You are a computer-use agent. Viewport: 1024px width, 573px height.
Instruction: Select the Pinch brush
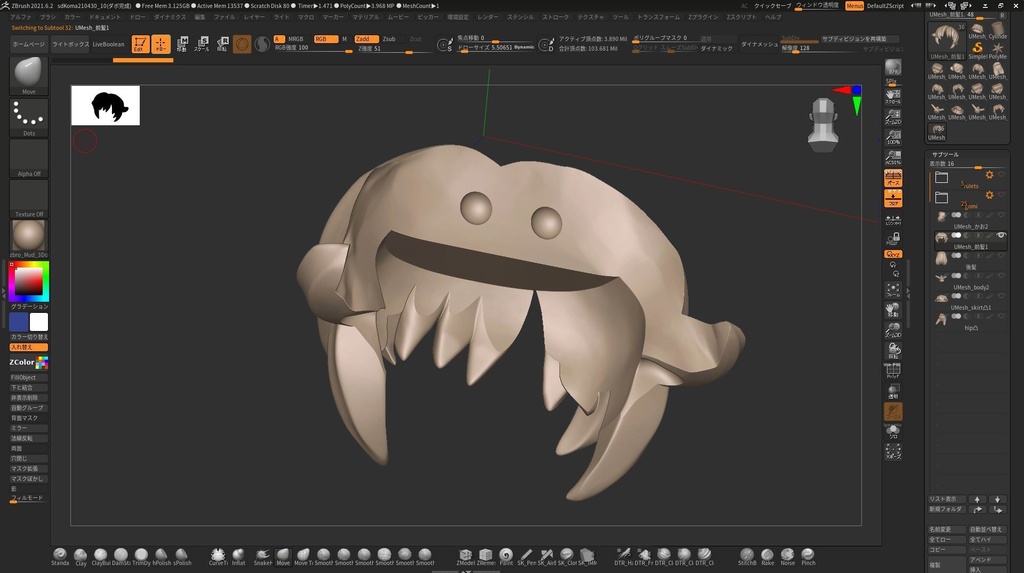pos(808,555)
